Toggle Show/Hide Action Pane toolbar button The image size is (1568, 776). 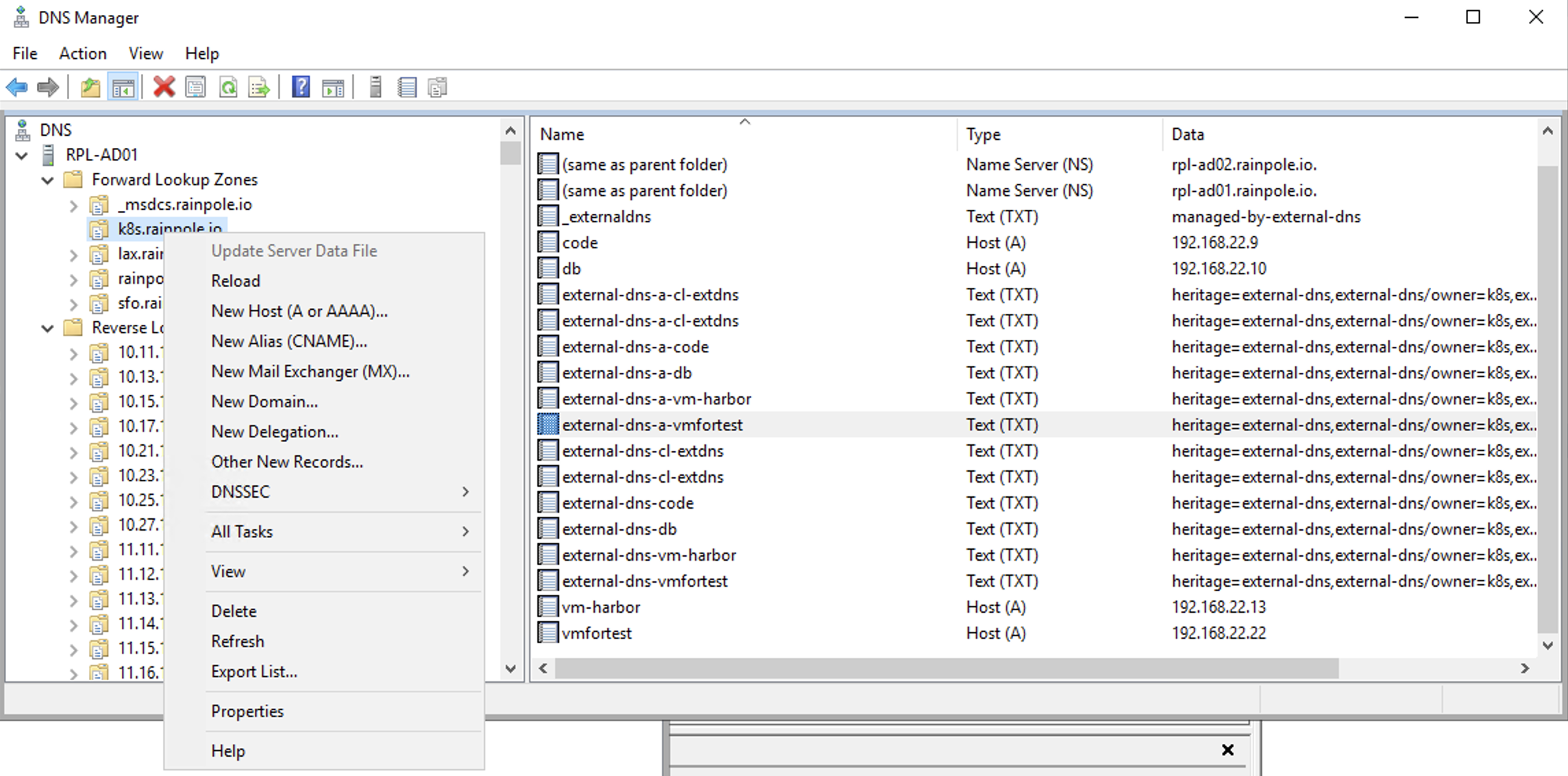coord(333,87)
